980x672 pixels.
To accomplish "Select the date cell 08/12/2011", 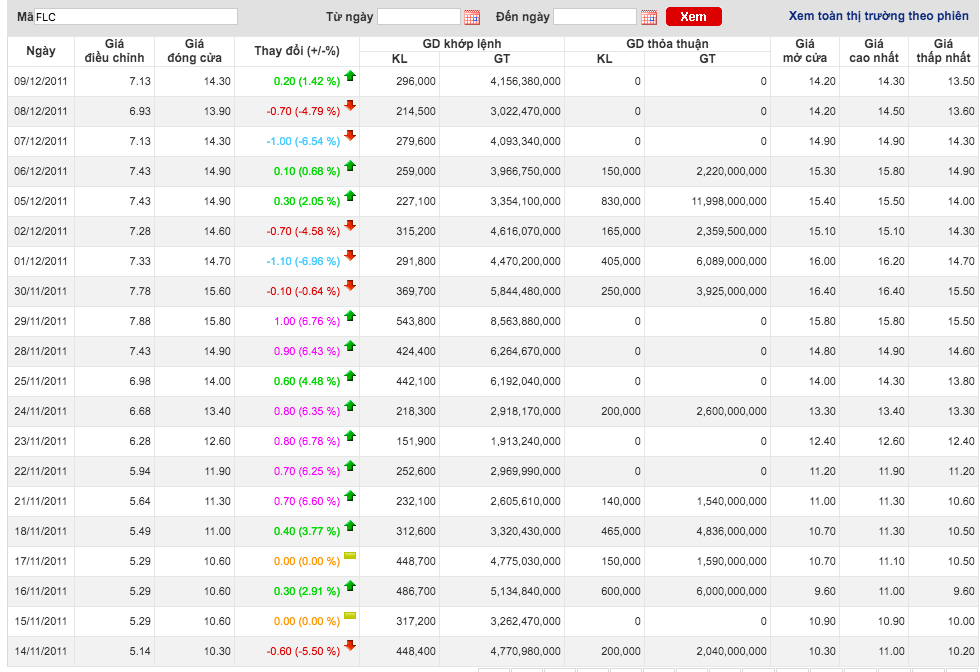I will [x=41, y=111].
